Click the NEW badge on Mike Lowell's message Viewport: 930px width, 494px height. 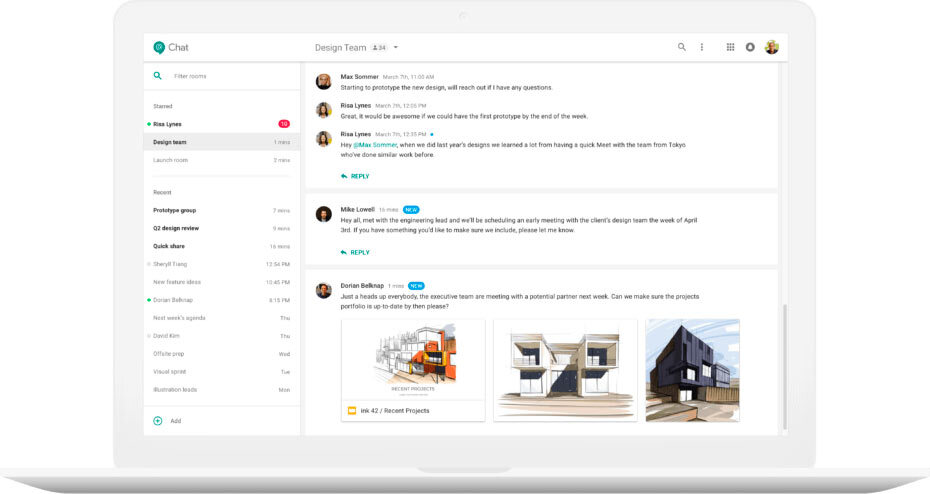click(x=411, y=209)
